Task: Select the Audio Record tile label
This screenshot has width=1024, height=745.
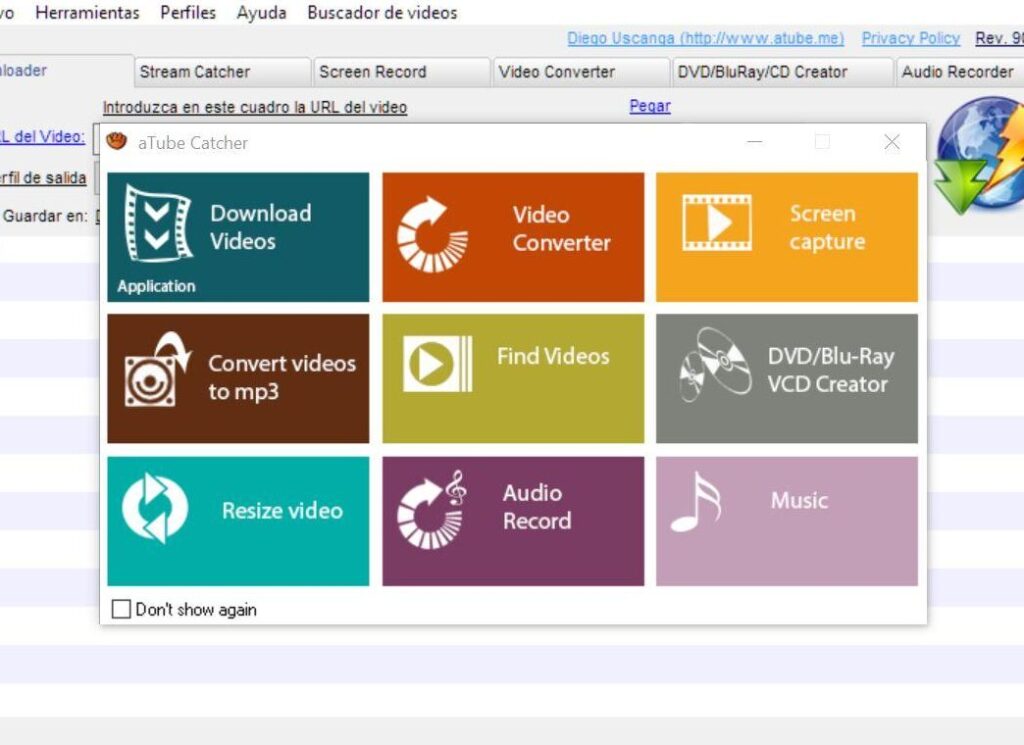Action: (x=537, y=507)
